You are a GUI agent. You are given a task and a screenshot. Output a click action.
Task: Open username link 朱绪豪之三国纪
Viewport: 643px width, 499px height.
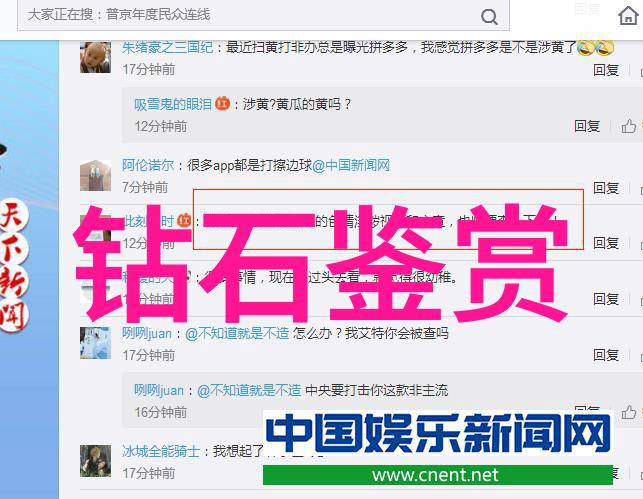coord(167,48)
